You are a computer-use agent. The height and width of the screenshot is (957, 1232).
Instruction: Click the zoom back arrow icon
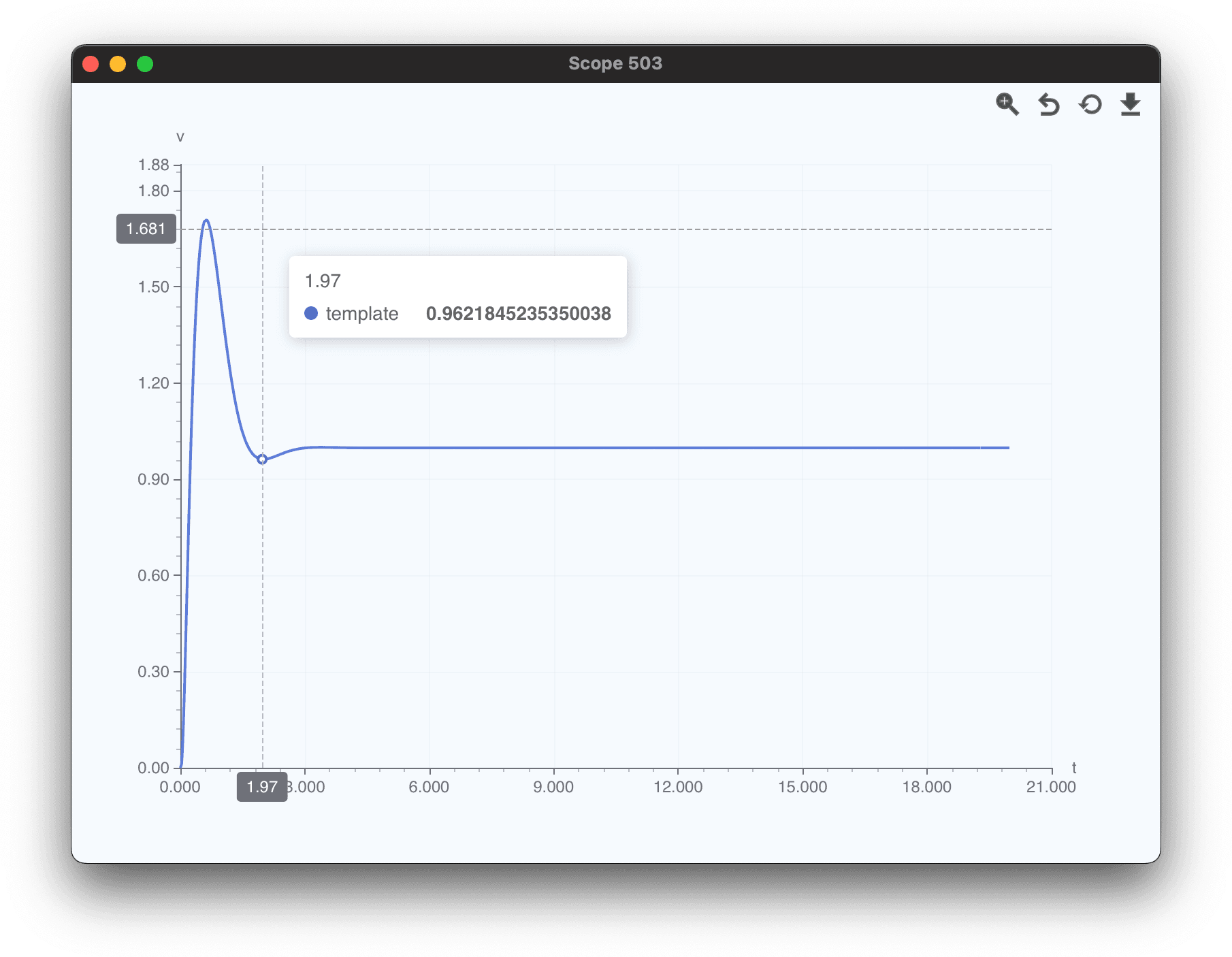click(x=1048, y=105)
